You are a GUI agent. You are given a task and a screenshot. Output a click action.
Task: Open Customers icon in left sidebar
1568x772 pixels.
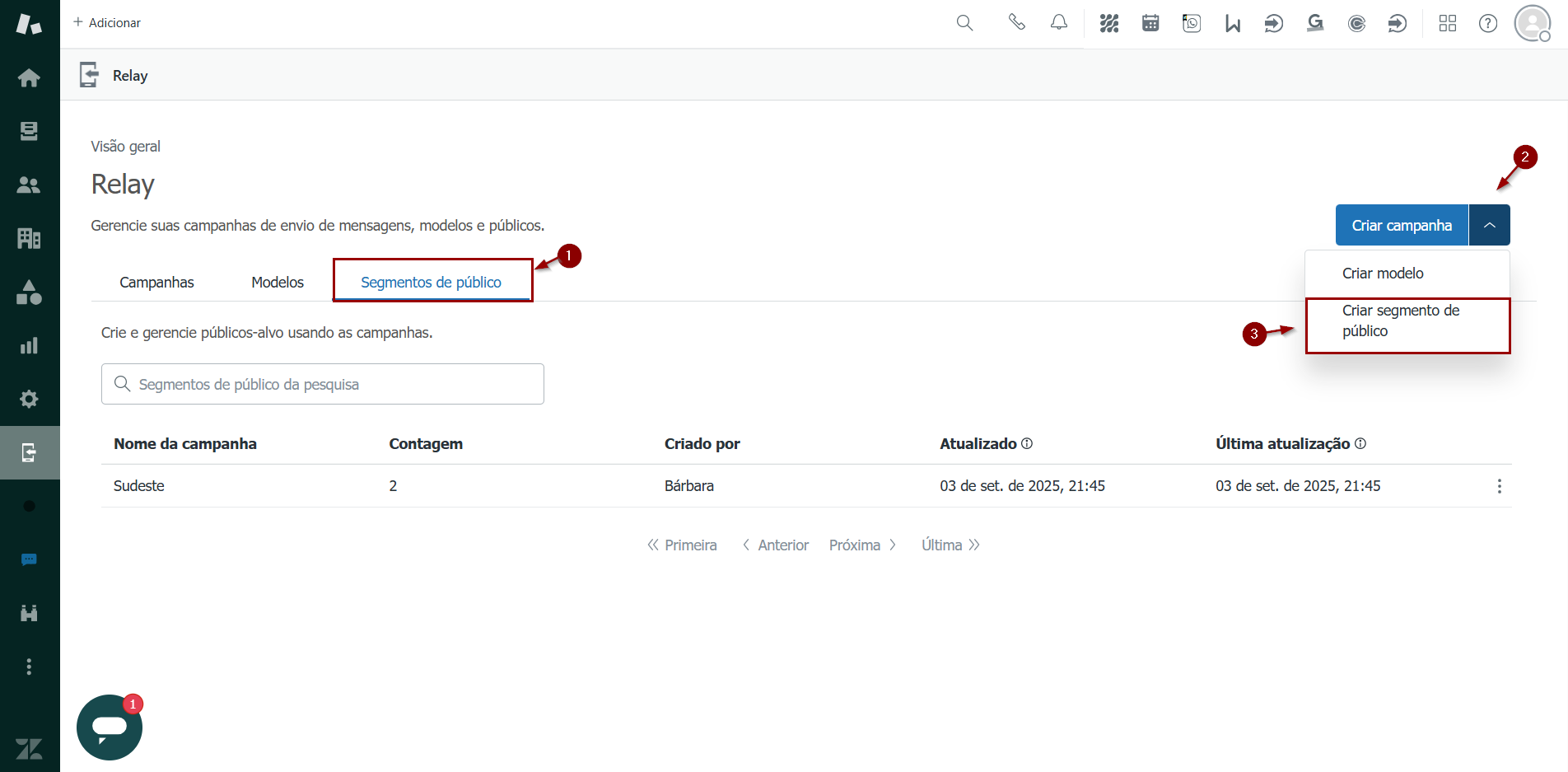[29, 185]
